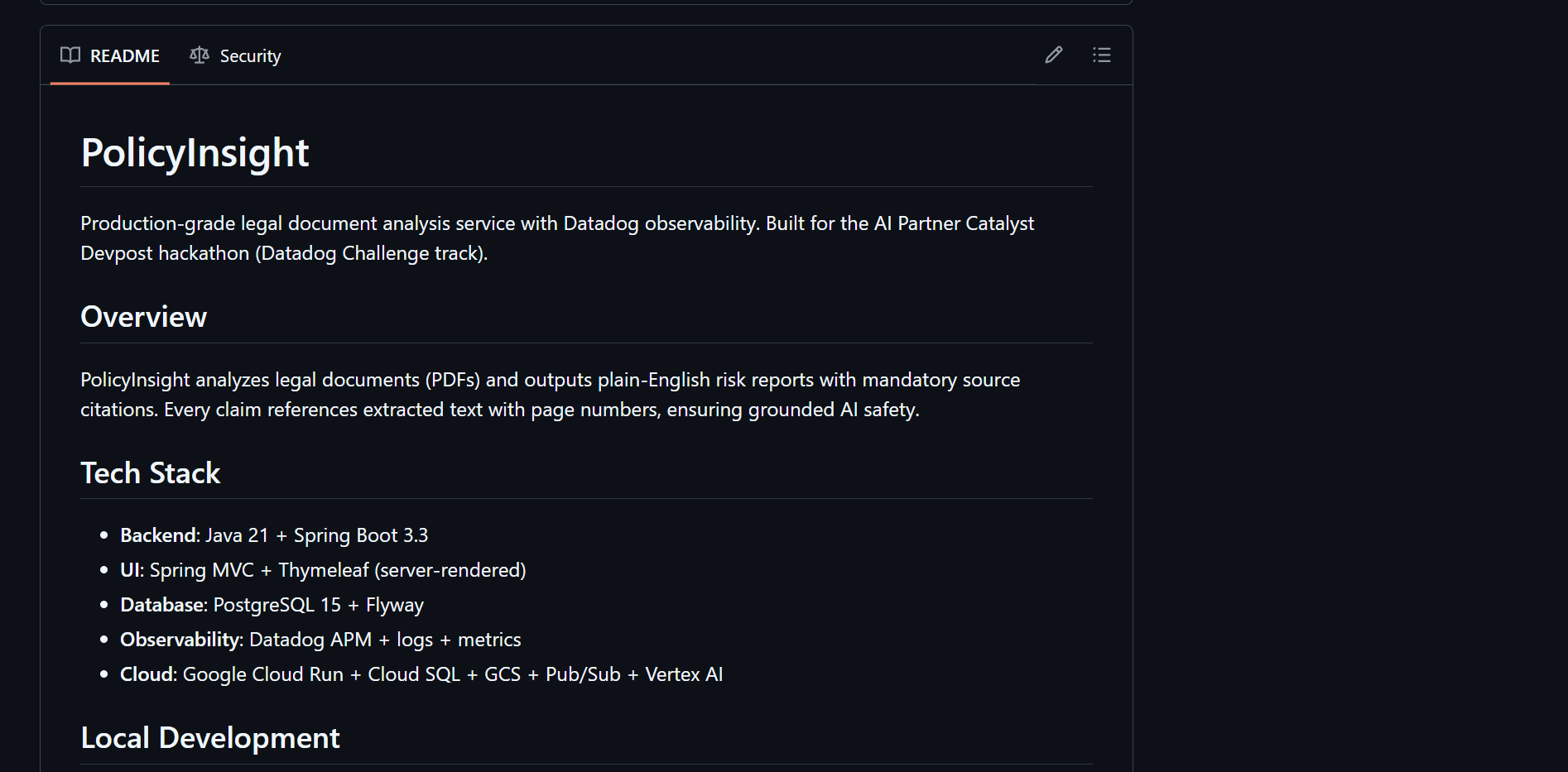Image resolution: width=1568 pixels, height=772 pixels.
Task: Open the README tab
Action: pyautogui.click(x=110, y=55)
